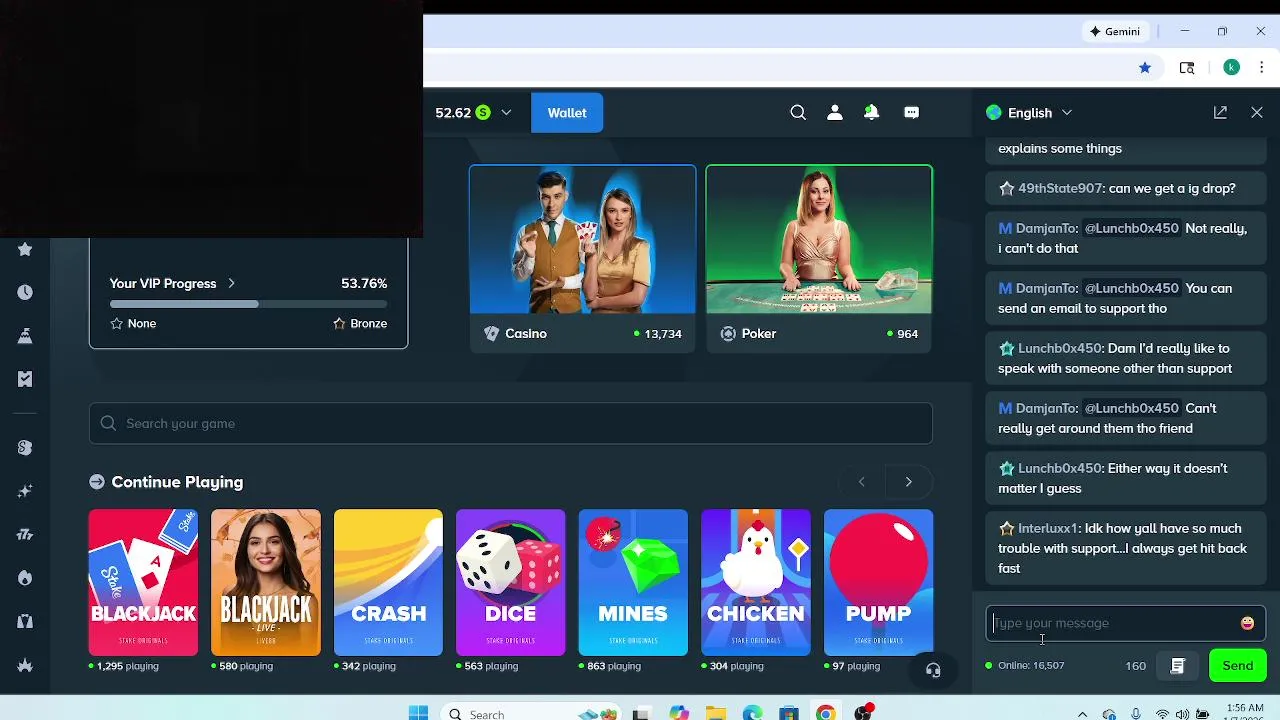Image resolution: width=1280 pixels, height=720 pixels.
Task: Open Microsoft Store from taskbar
Action: pos(789,713)
